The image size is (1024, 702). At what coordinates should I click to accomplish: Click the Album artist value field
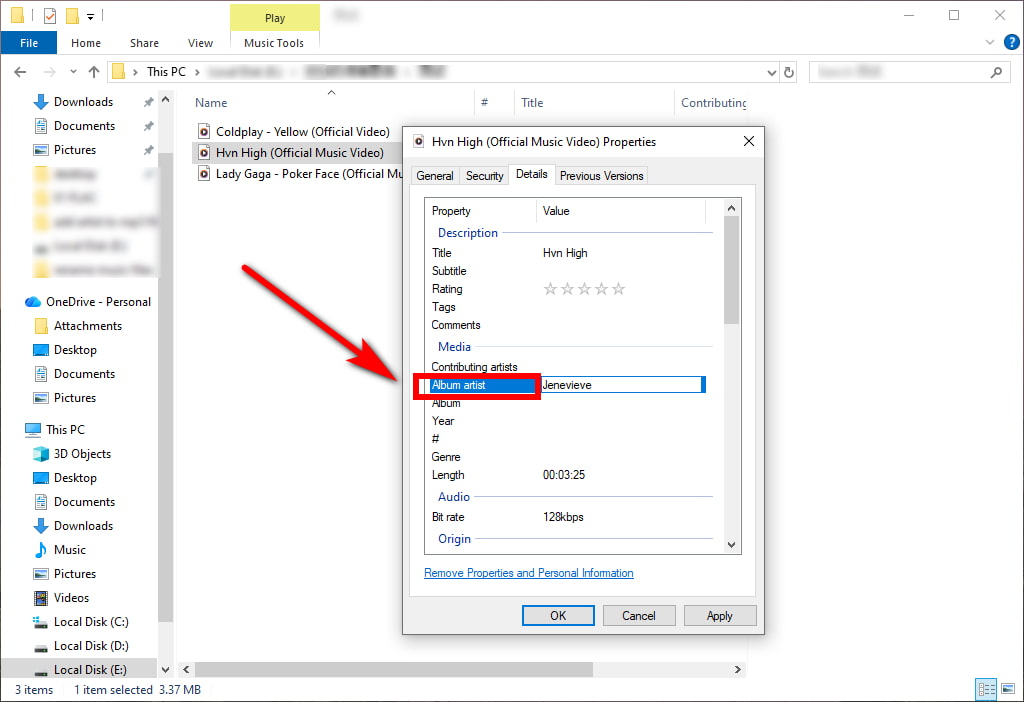pos(620,385)
